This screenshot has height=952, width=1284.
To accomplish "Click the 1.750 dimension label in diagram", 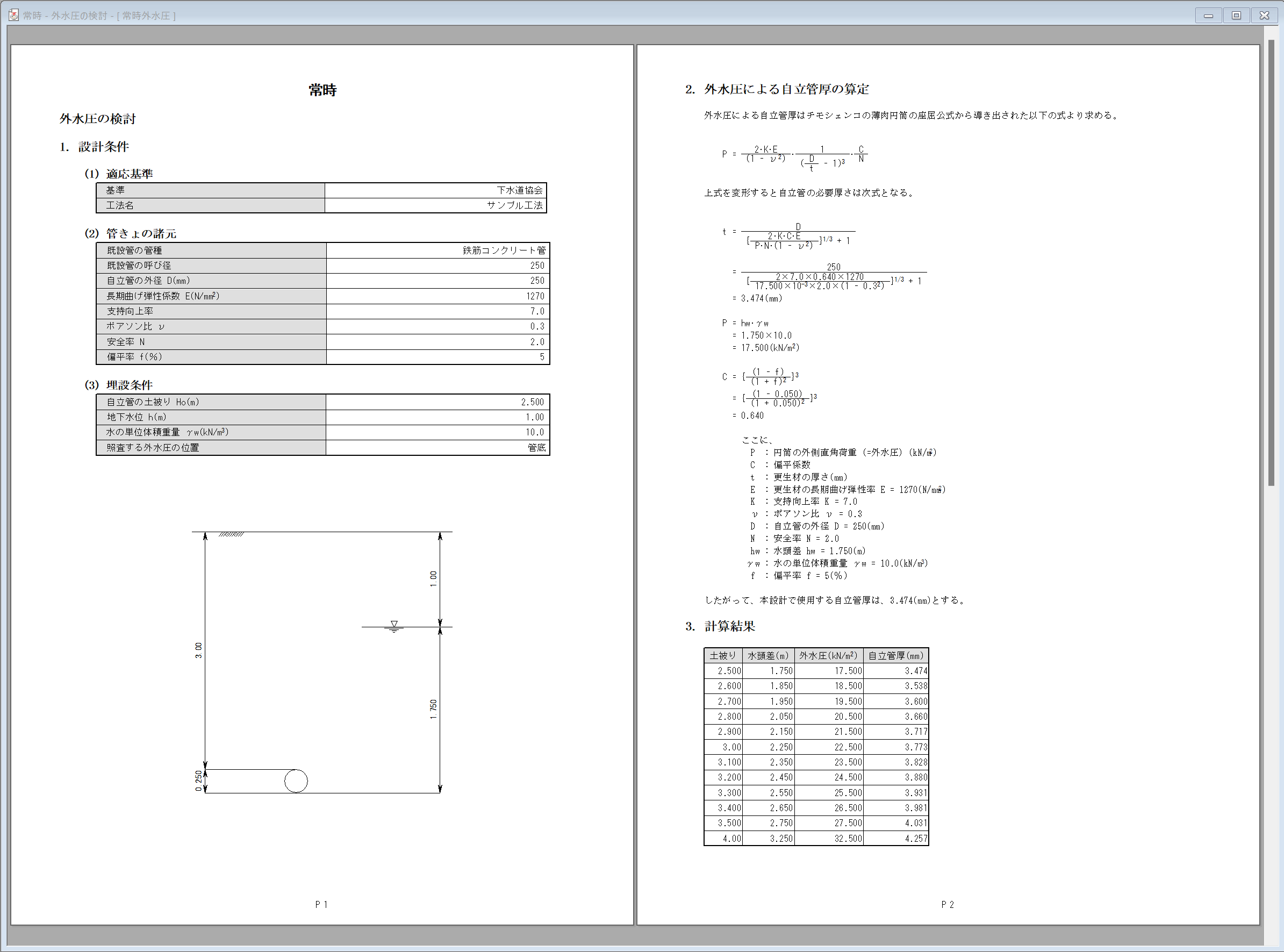I will (433, 710).
